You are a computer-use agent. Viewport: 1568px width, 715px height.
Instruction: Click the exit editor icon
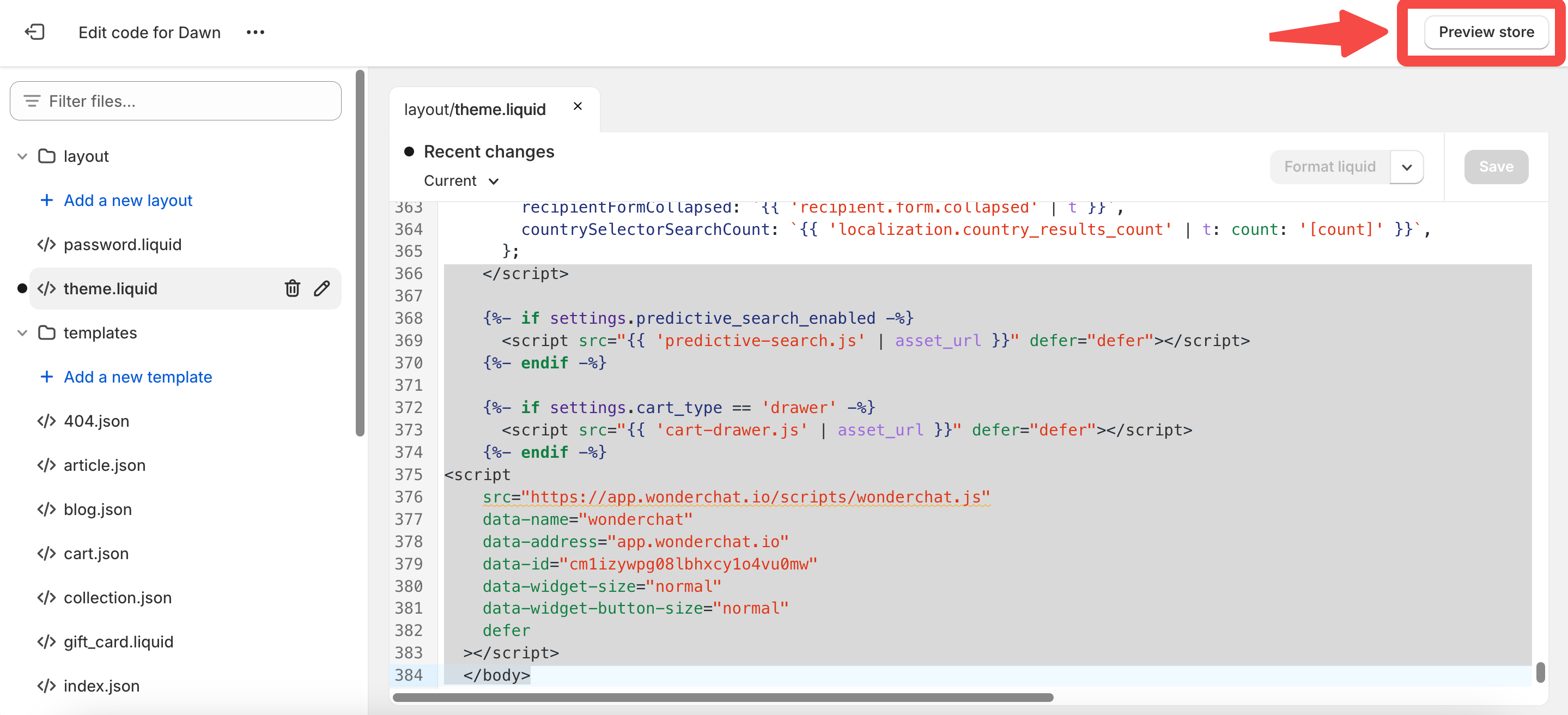coord(35,32)
